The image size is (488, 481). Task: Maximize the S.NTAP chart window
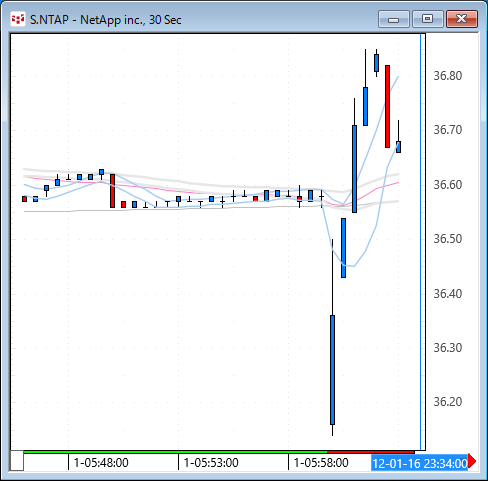428,19
